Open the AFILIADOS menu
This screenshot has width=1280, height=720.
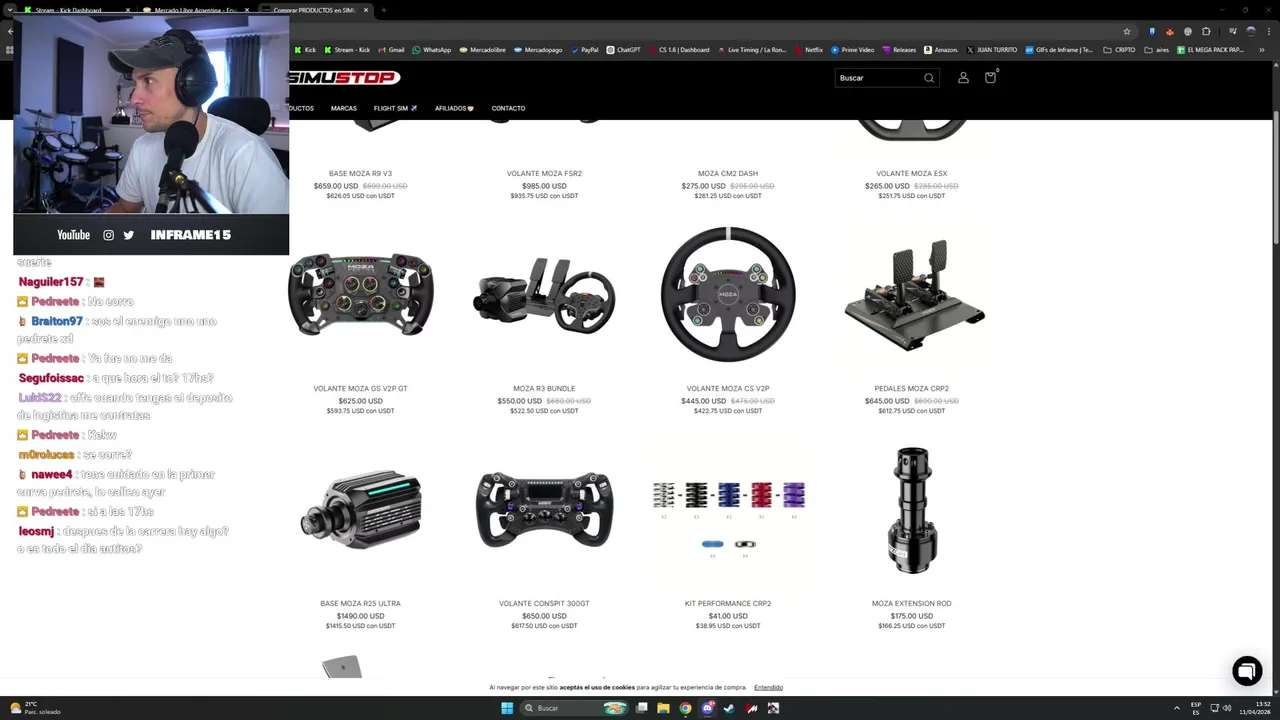click(x=454, y=108)
